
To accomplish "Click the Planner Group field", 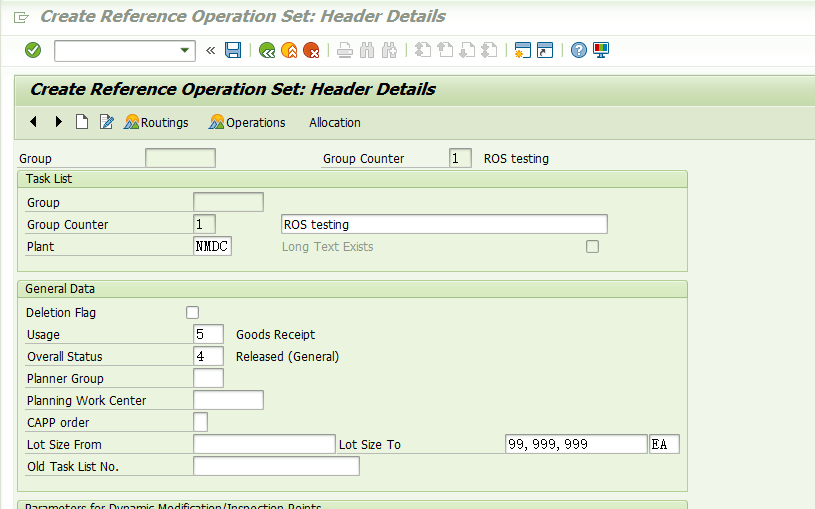I will (208, 378).
